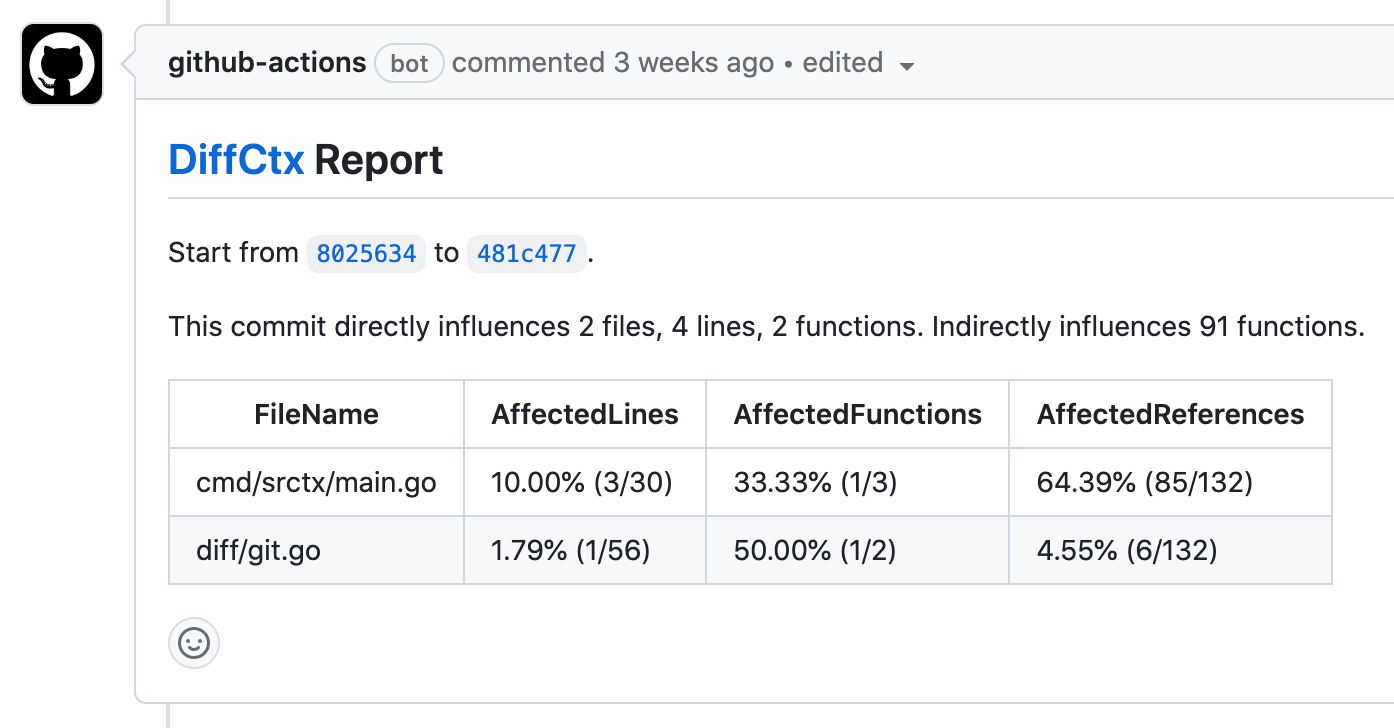Open the add reaction smiley icon
1394x728 pixels.
[x=194, y=643]
